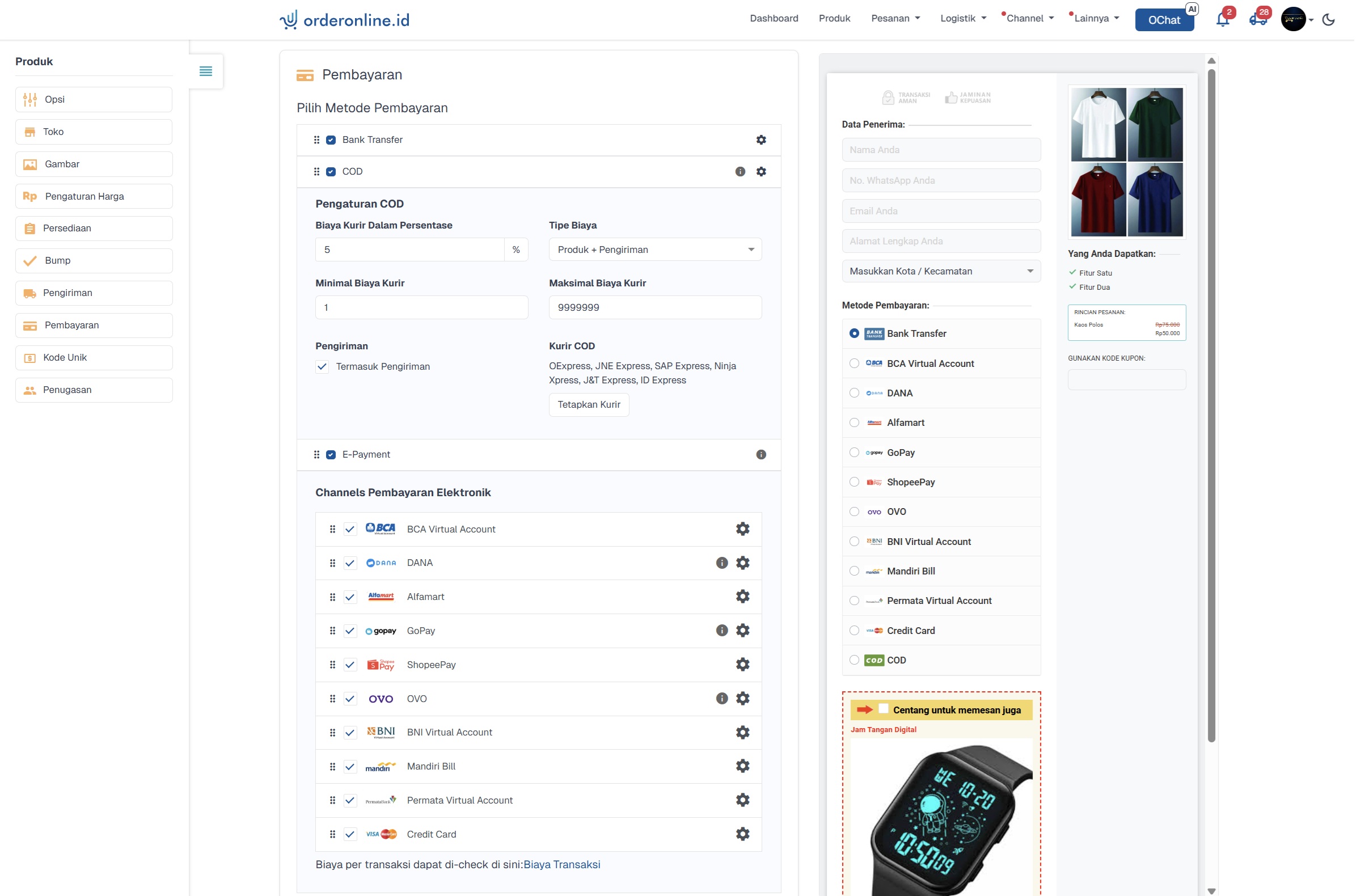The width and height of the screenshot is (1361, 896).
Task: Uncheck ShopeePay channel checkbox
Action: click(x=352, y=667)
